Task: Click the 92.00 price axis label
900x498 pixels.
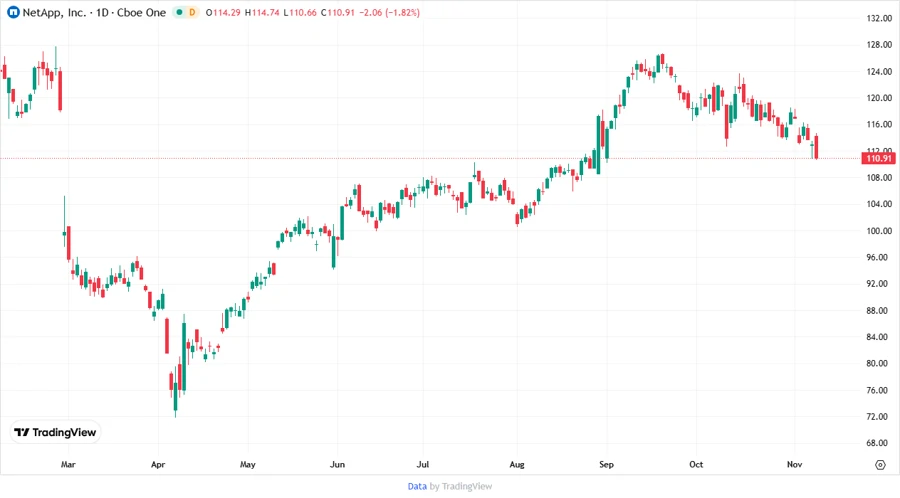Action: tap(879, 284)
